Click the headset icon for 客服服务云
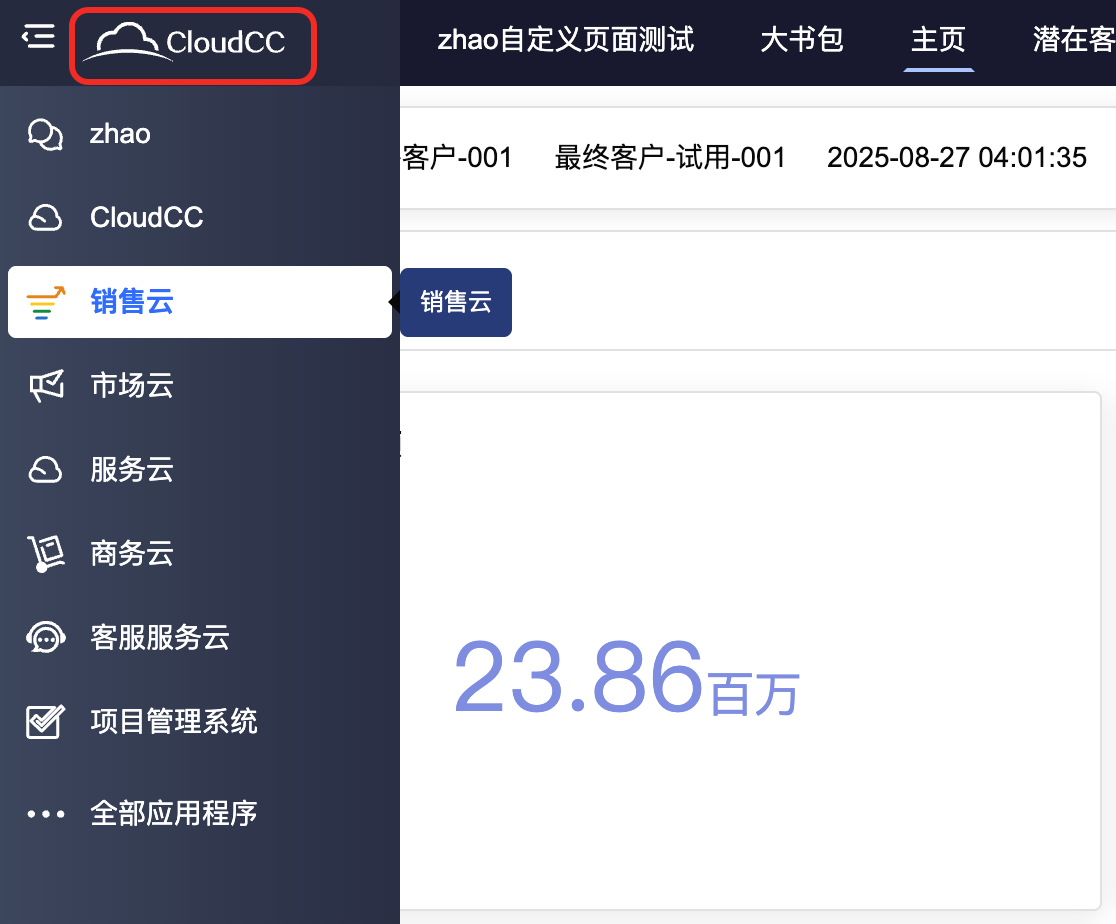The width and height of the screenshot is (1116, 924). [x=46, y=637]
